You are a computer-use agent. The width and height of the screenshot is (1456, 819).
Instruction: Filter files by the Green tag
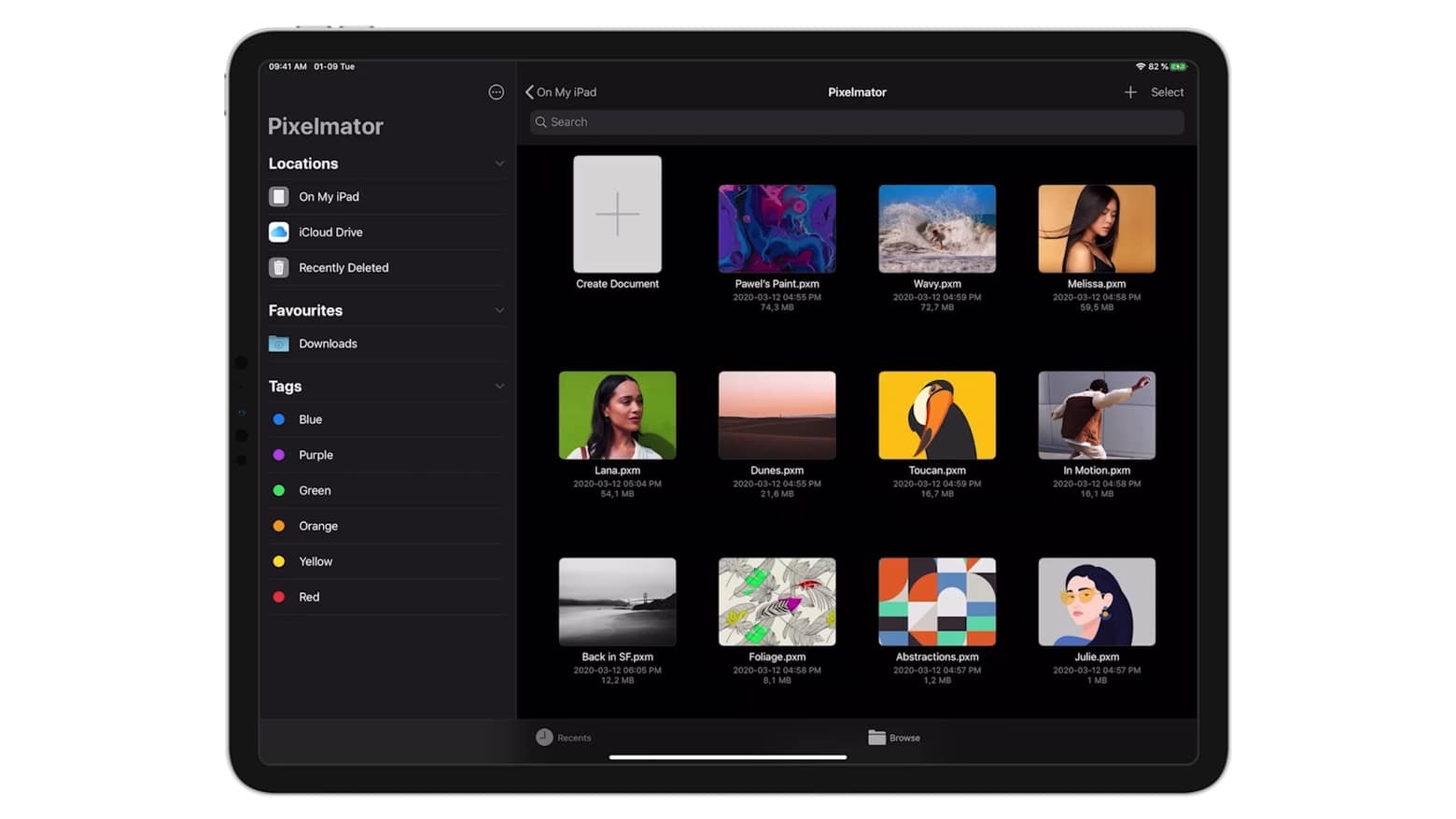click(x=315, y=490)
